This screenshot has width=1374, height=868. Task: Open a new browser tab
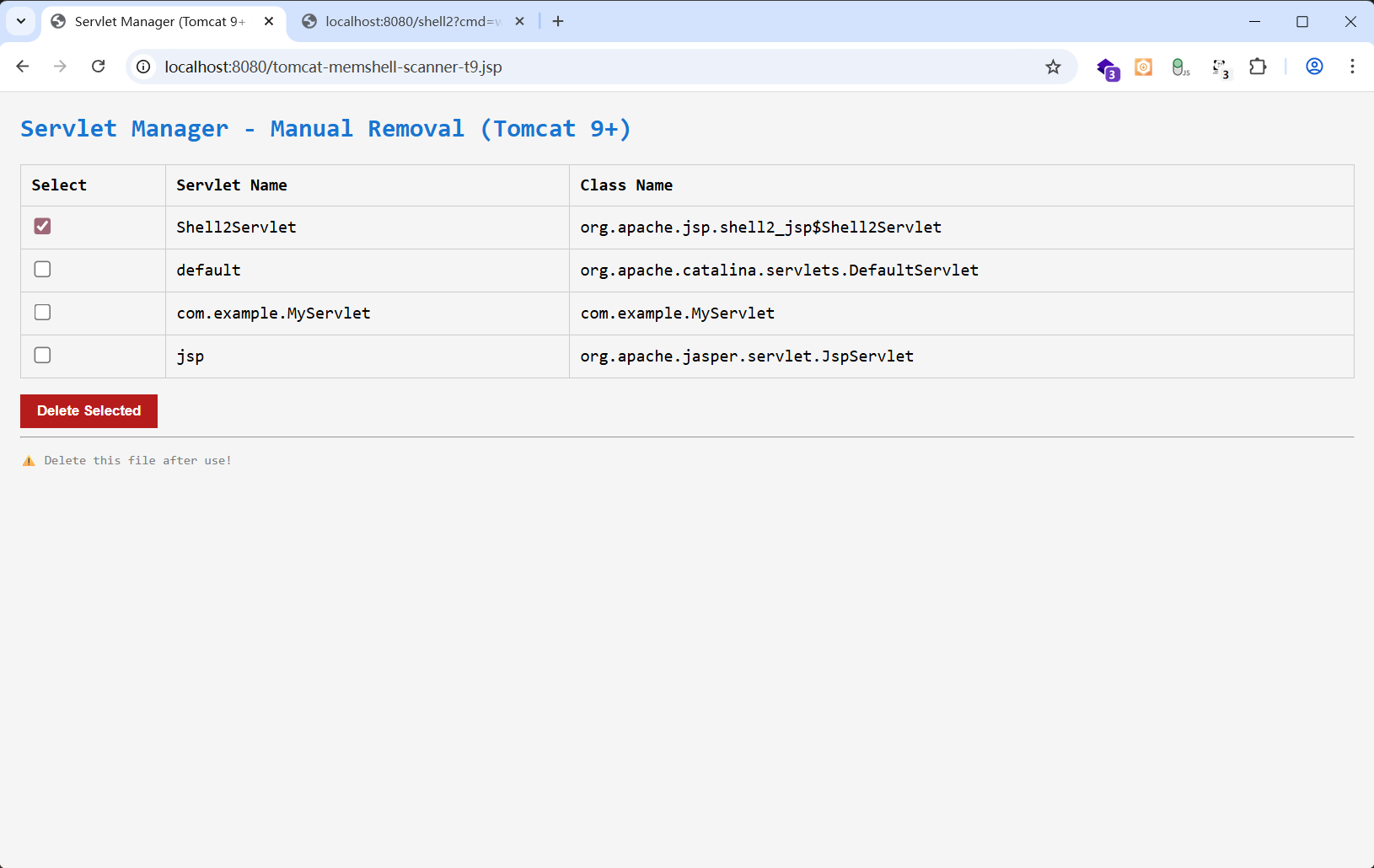pos(558,21)
